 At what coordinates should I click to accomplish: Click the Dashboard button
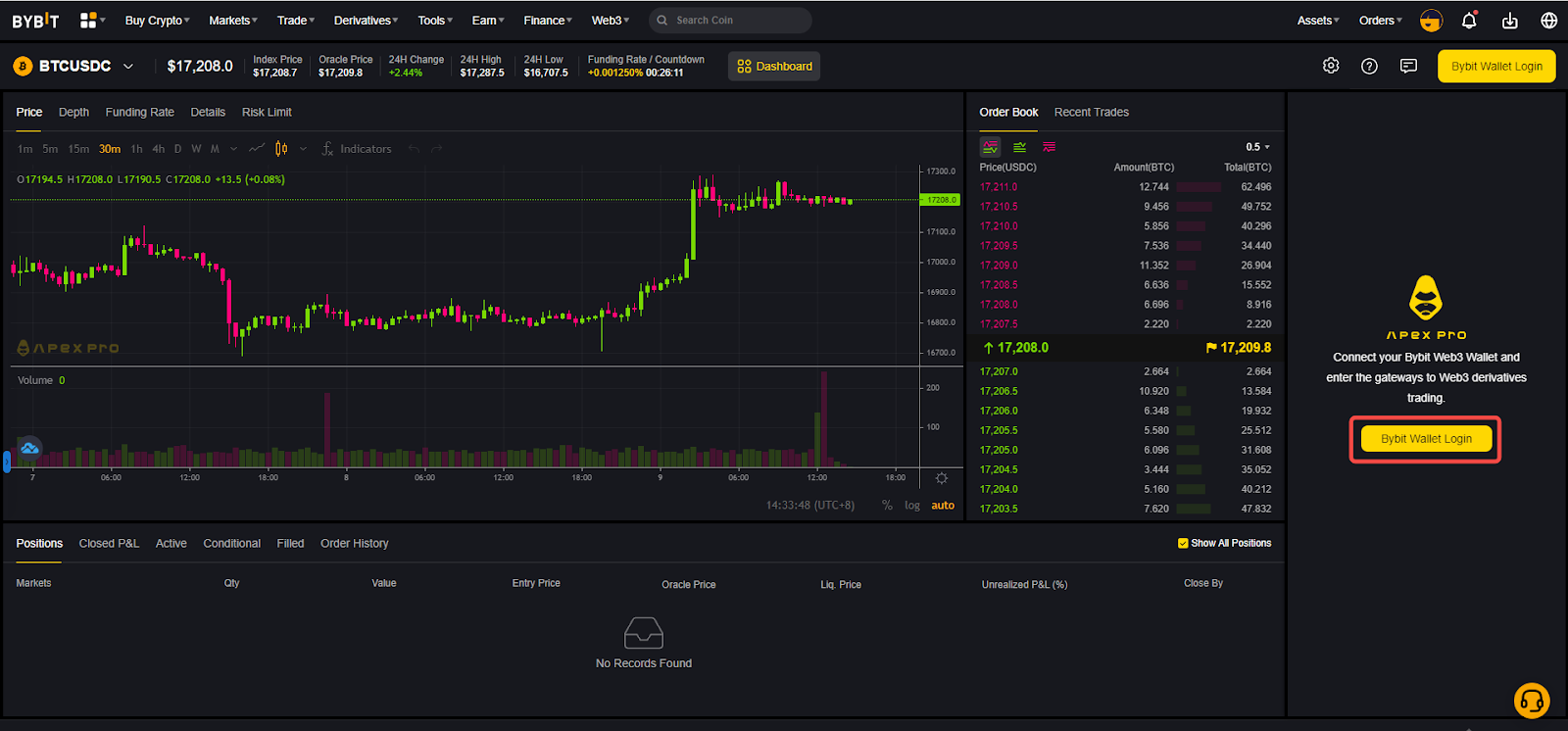[774, 67]
